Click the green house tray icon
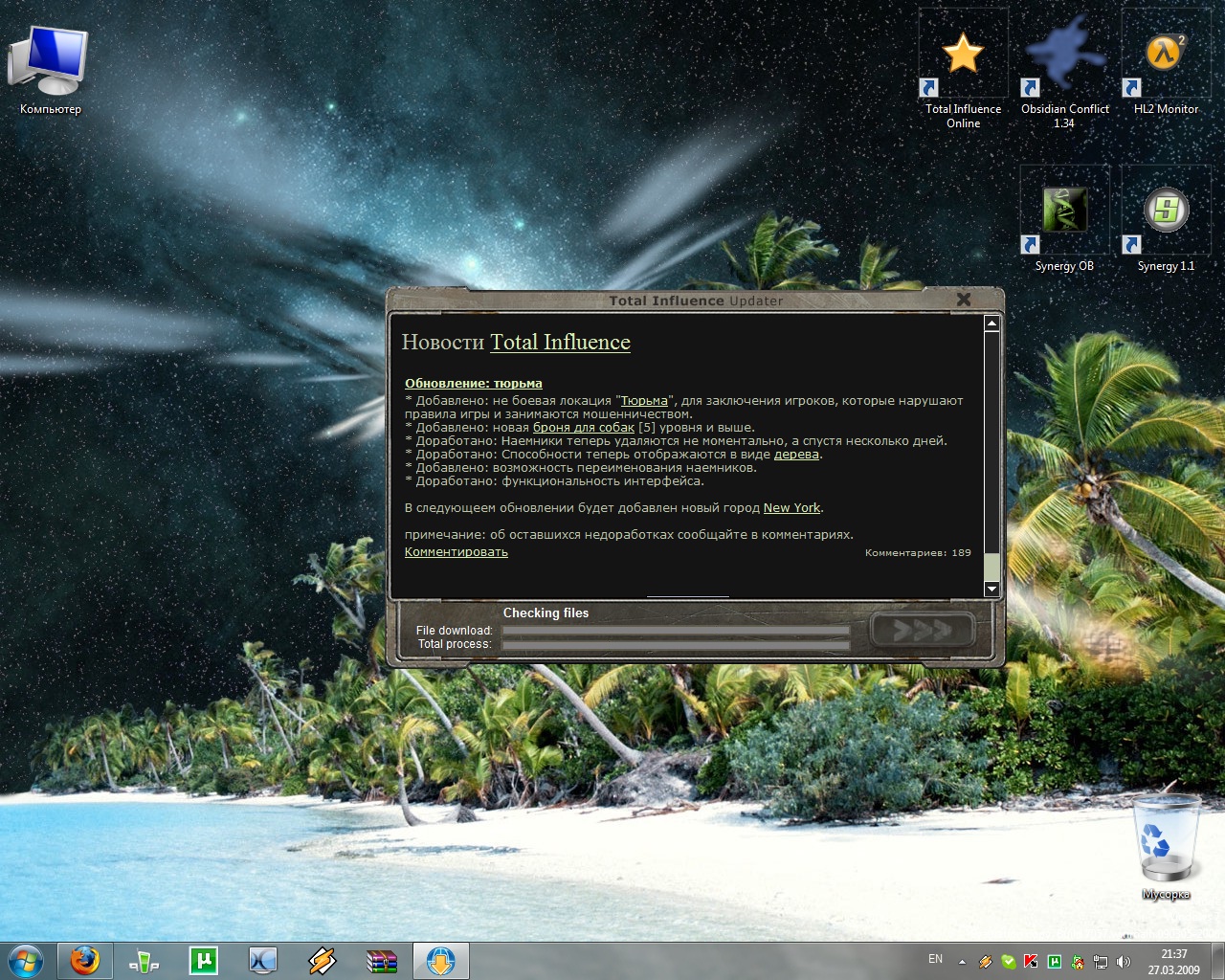This screenshot has width=1225, height=980. [1078, 961]
